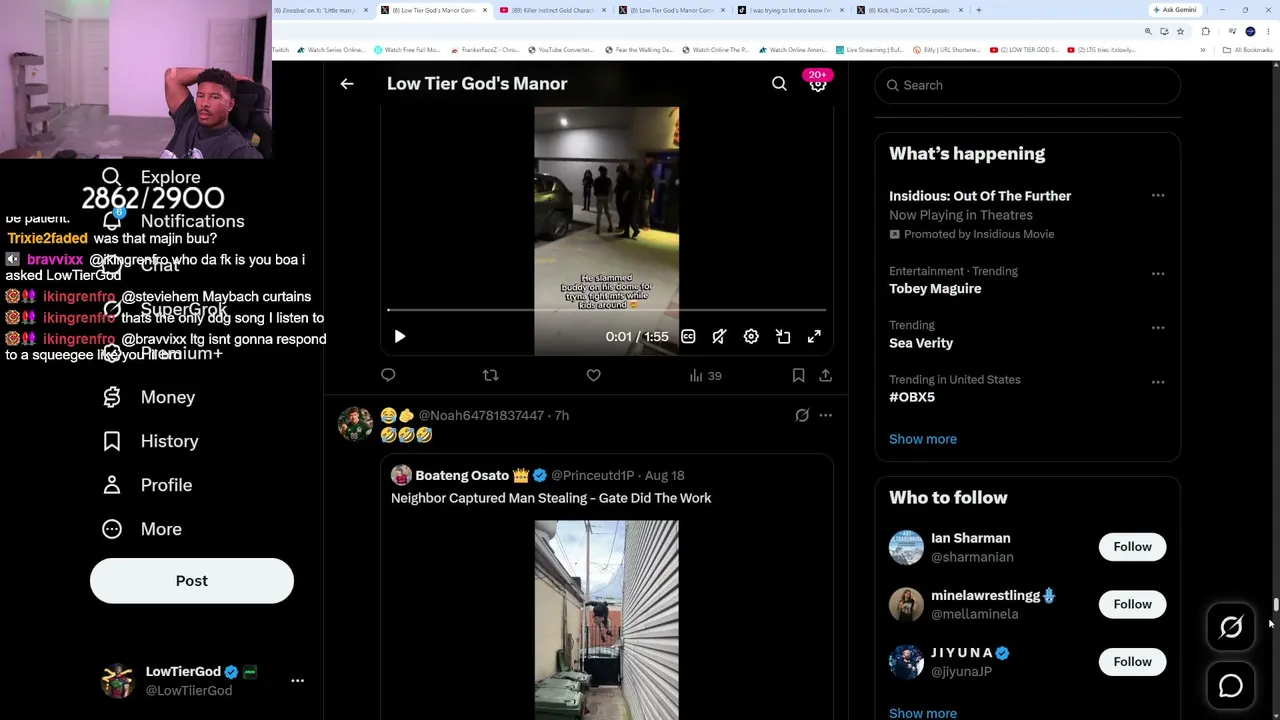Open the Chrome extensions puzzle icon
The height and width of the screenshot is (720, 1280).
coord(1205,32)
